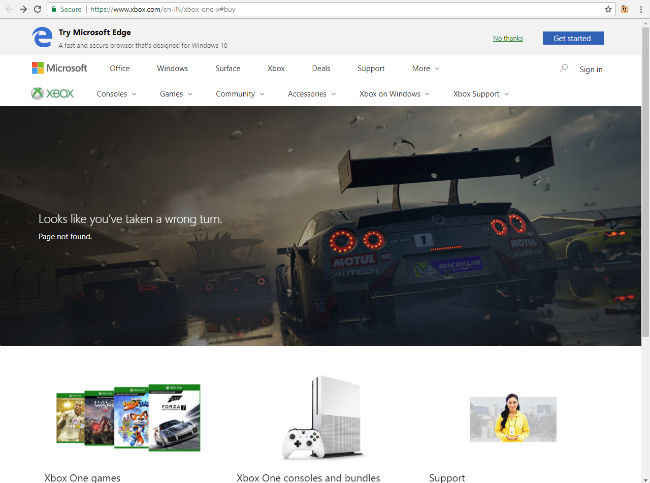This screenshot has height=483, width=650.
Task: Select Xbox in the Microsoft top navigation
Action: (276, 68)
